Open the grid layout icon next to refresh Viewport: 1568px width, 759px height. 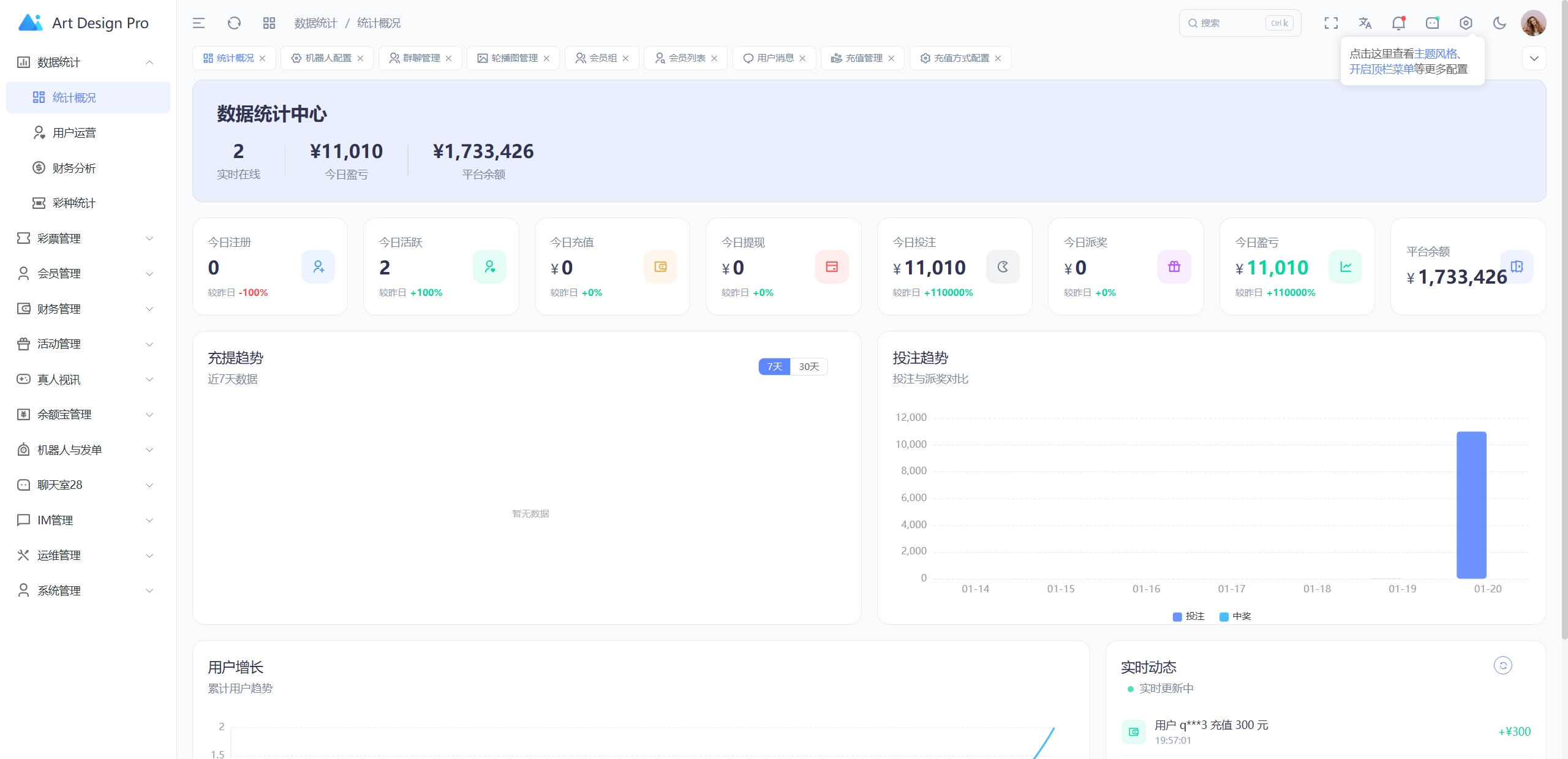click(268, 23)
